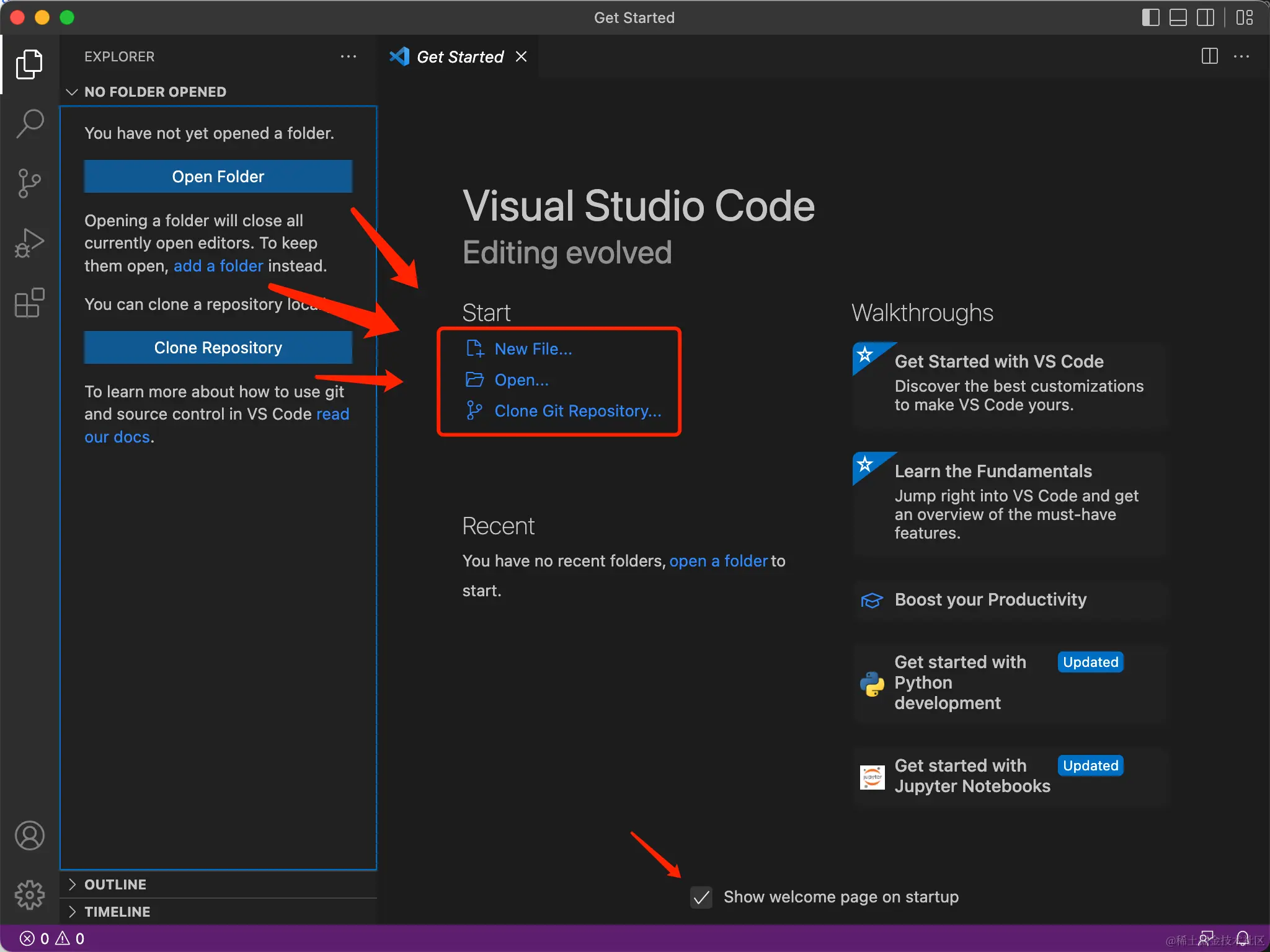Open the Manage gear menu
The height and width of the screenshot is (952, 1270).
point(29,895)
